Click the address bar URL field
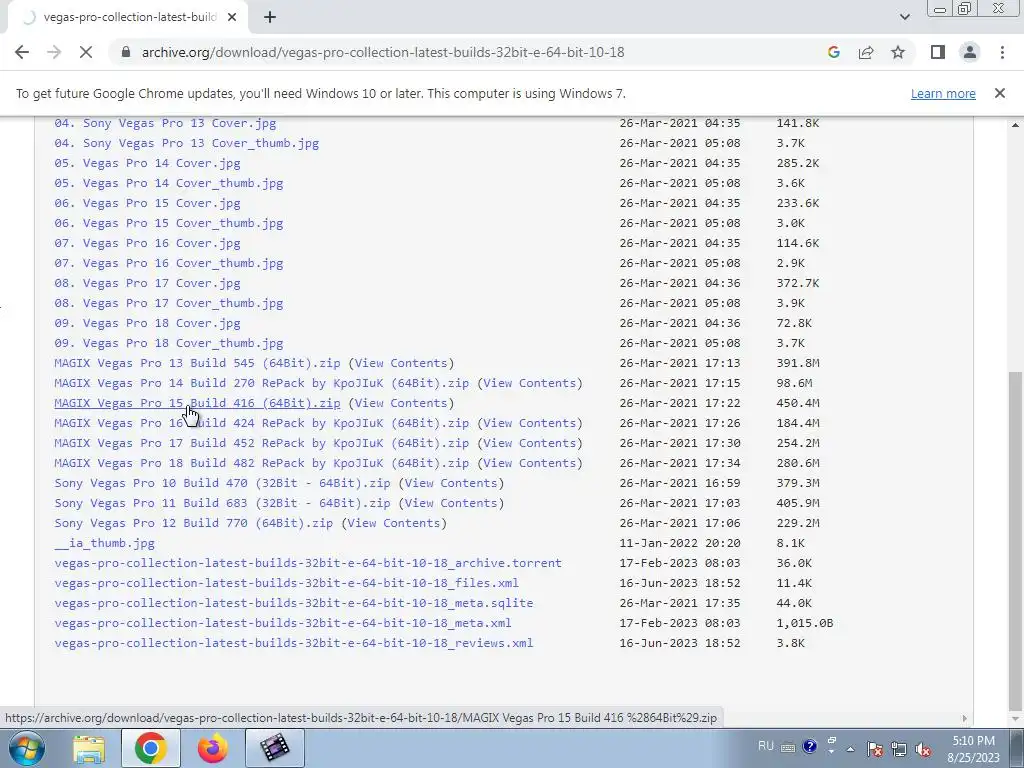Viewport: 1024px width, 768px height. tap(383, 52)
